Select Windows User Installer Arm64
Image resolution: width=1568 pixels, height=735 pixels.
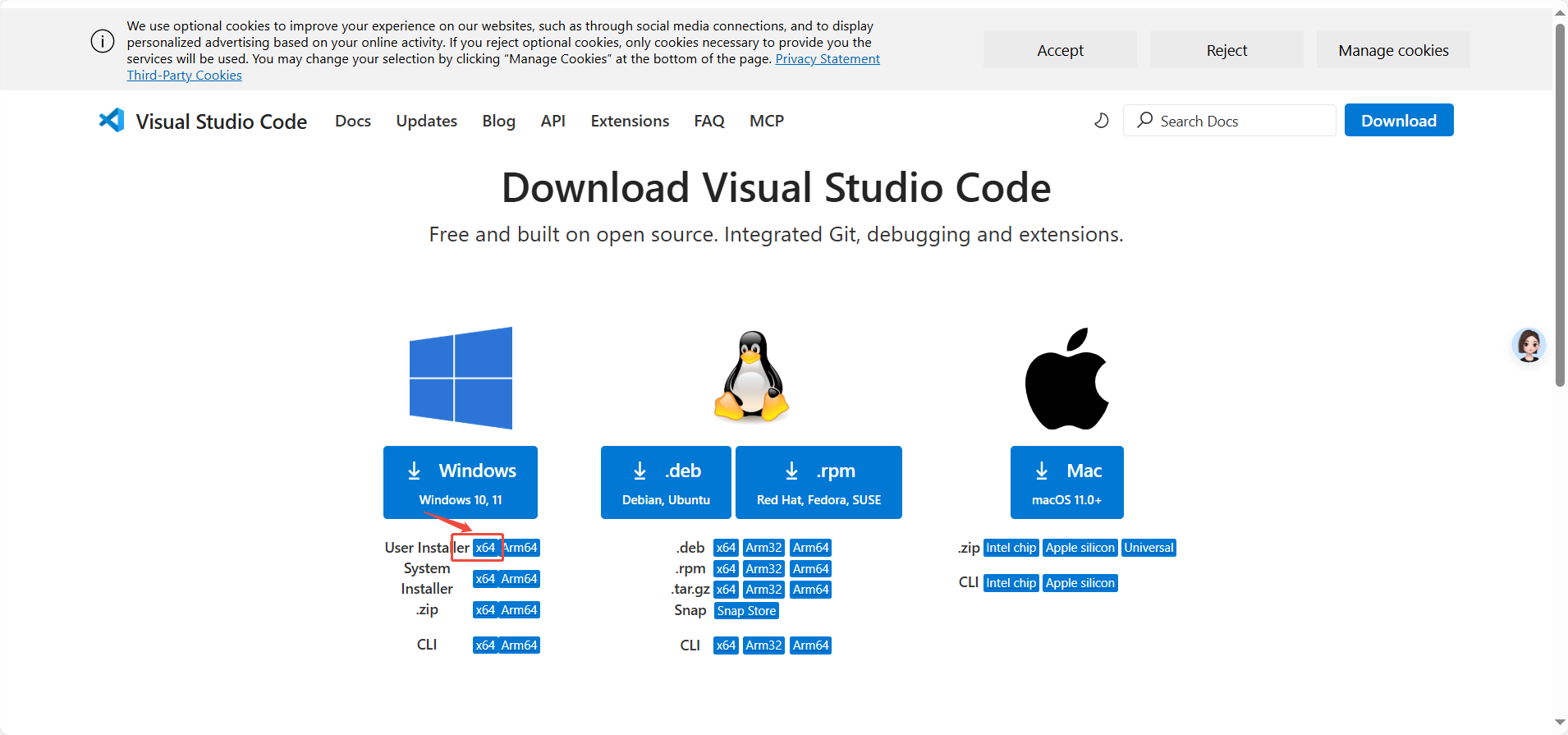click(520, 548)
